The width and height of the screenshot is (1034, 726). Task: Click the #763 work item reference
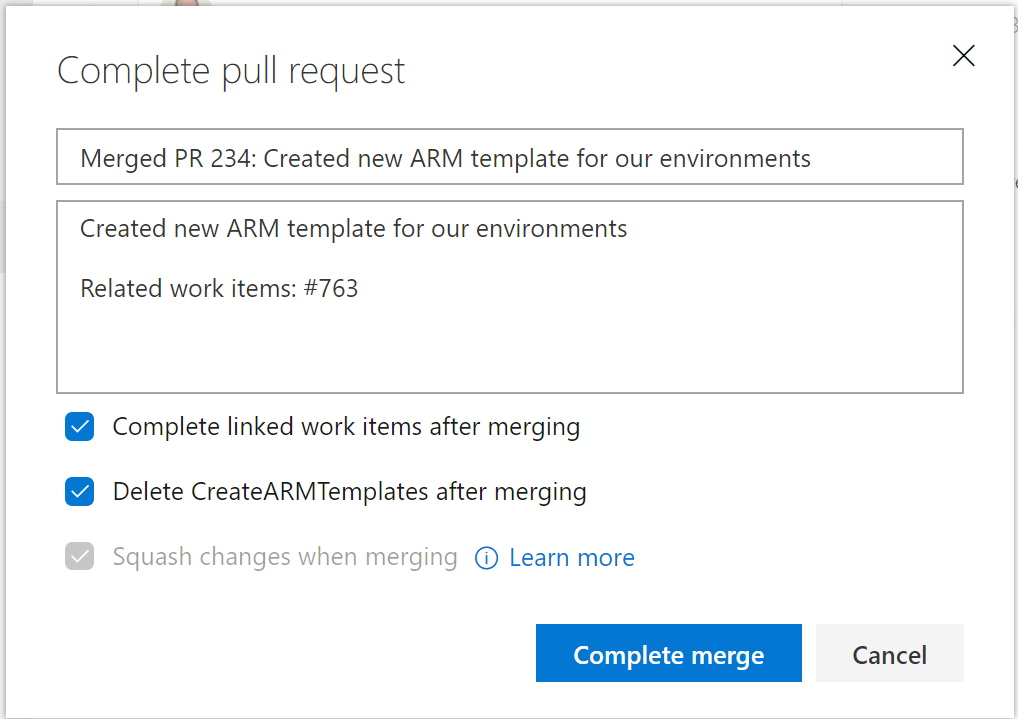331,290
